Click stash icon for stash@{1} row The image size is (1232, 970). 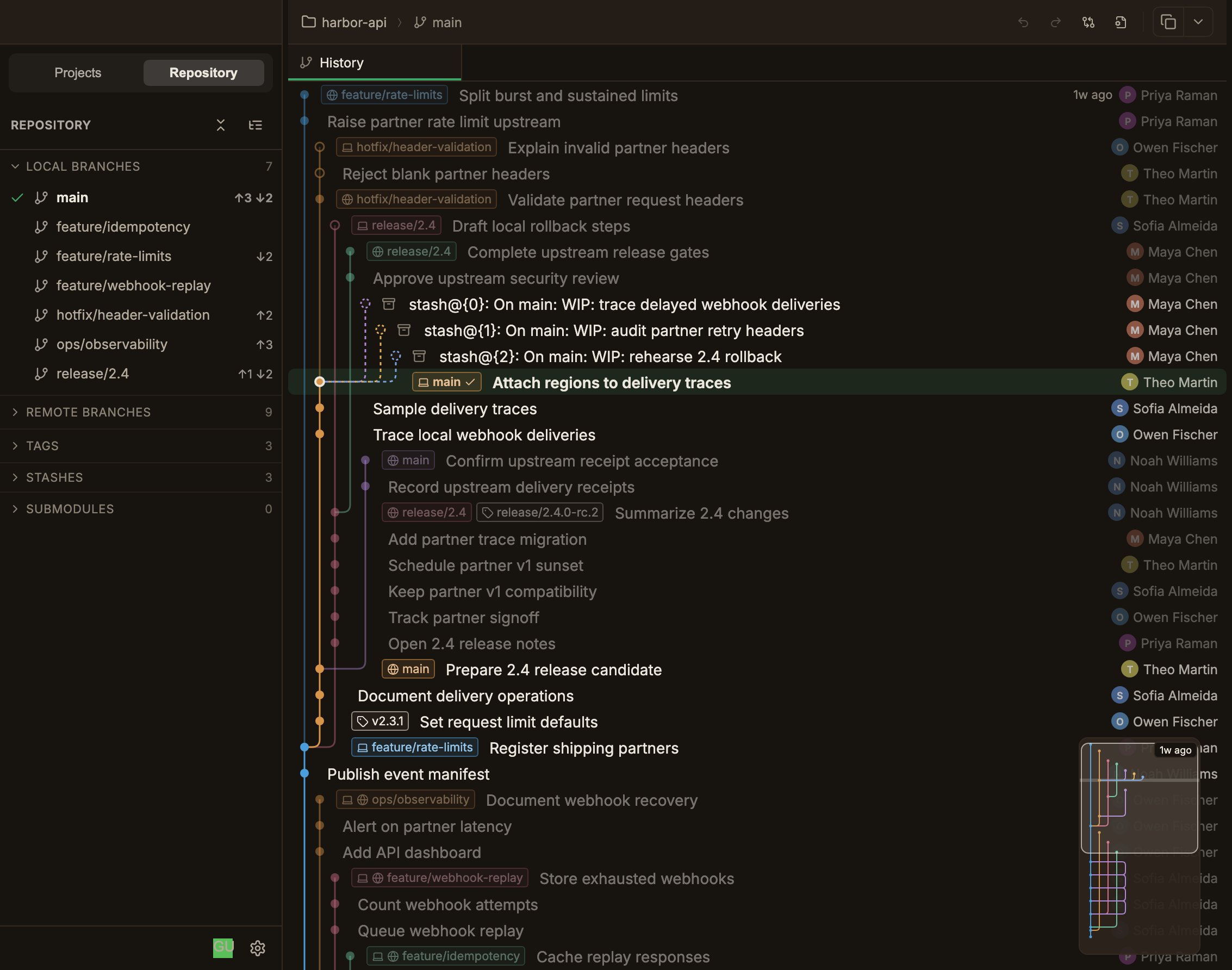coord(403,331)
